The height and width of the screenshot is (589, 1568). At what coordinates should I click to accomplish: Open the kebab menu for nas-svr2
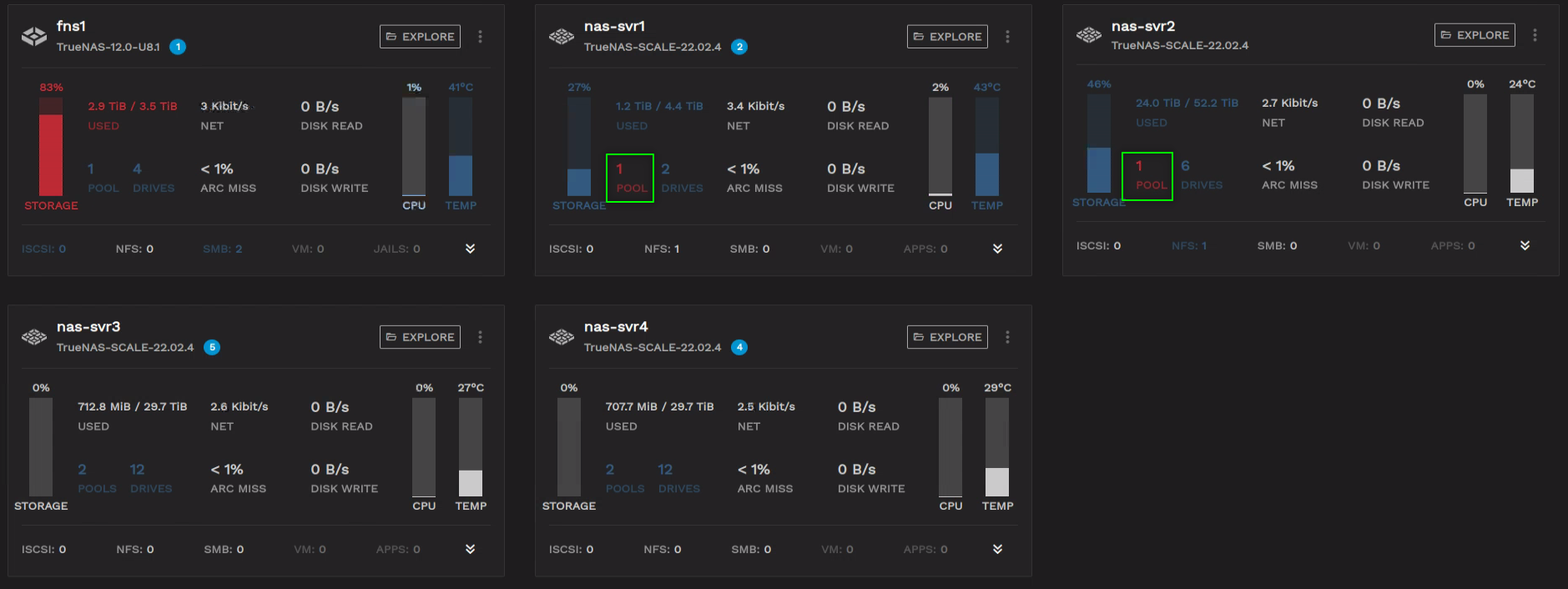(x=1535, y=35)
